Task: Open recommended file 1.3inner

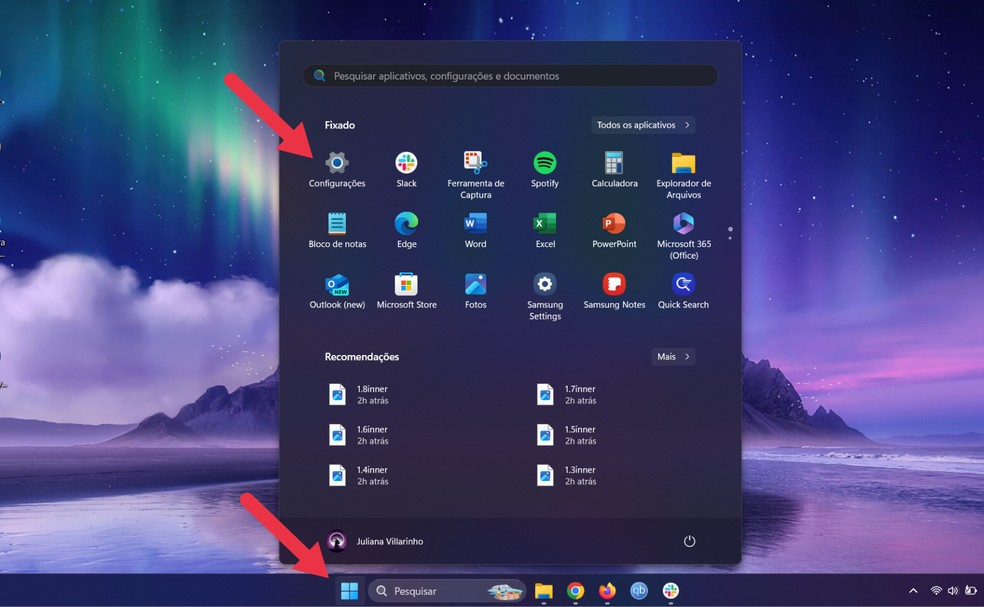Action: point(567,475)
